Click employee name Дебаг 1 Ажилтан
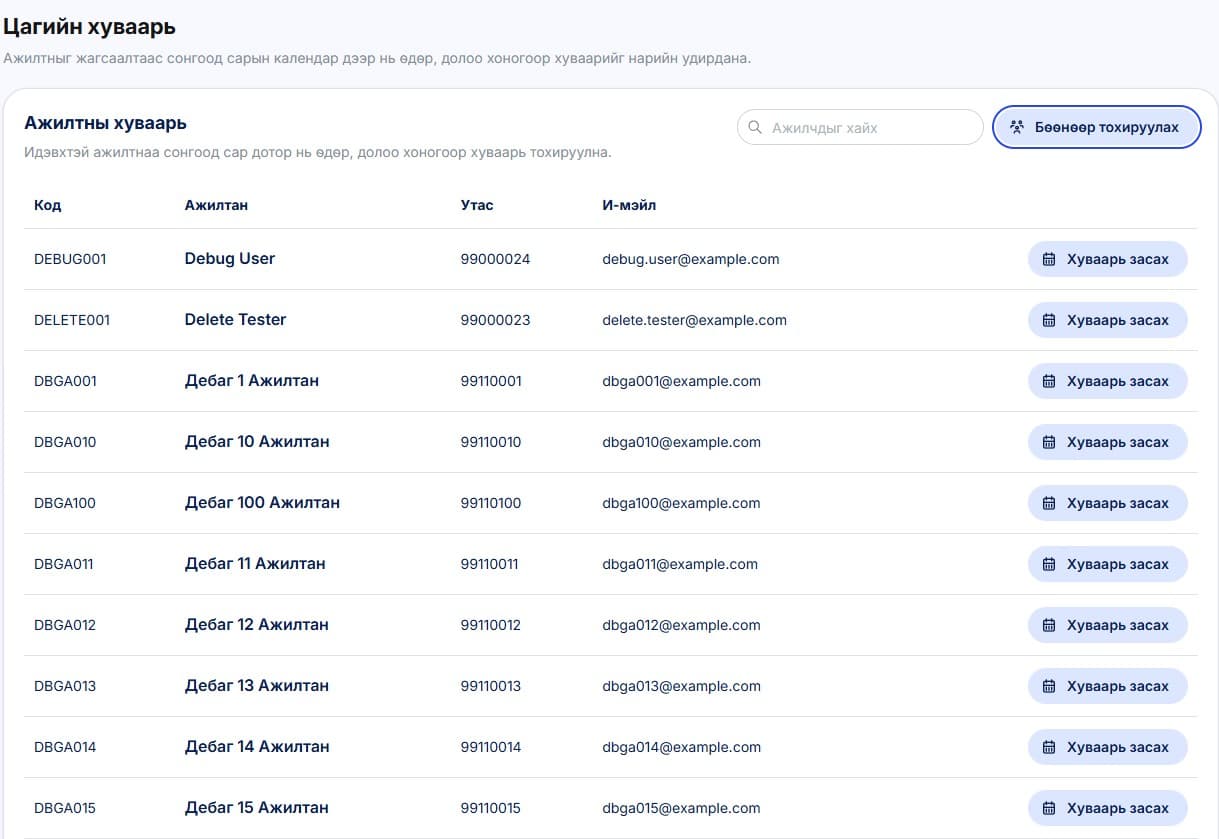 (x=252, y=381)
